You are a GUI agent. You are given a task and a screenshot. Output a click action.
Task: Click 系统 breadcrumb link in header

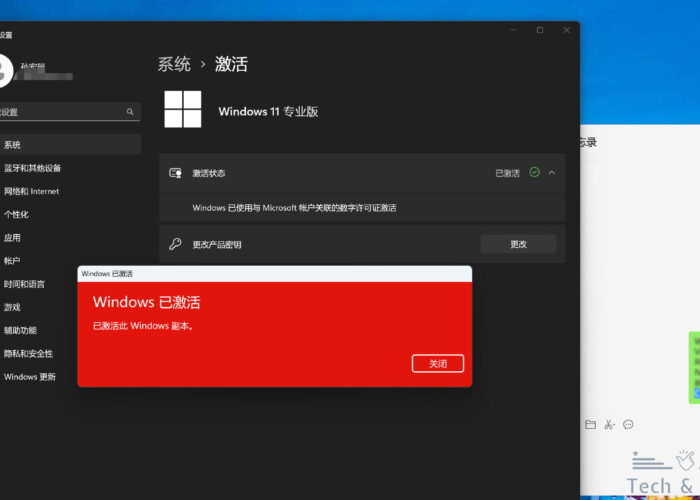point(174,64)
